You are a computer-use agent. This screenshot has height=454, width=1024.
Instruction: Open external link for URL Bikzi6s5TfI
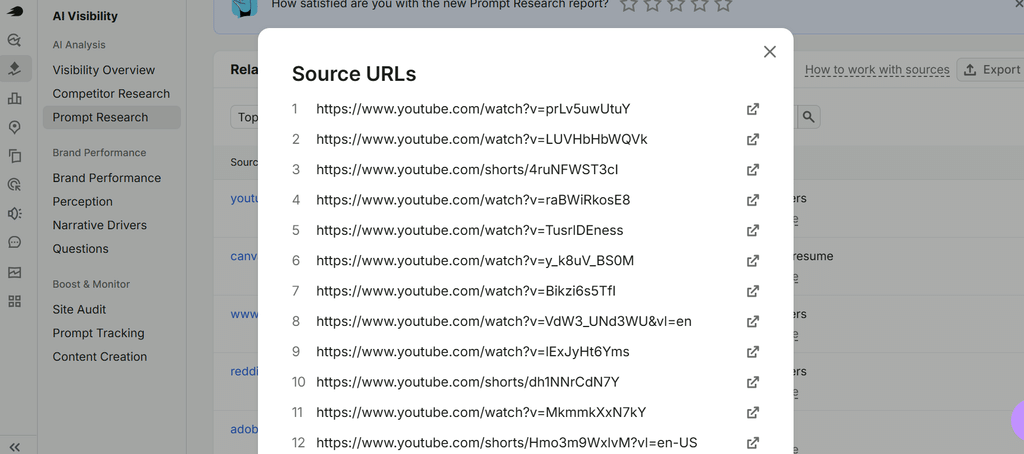pos(752,291)
